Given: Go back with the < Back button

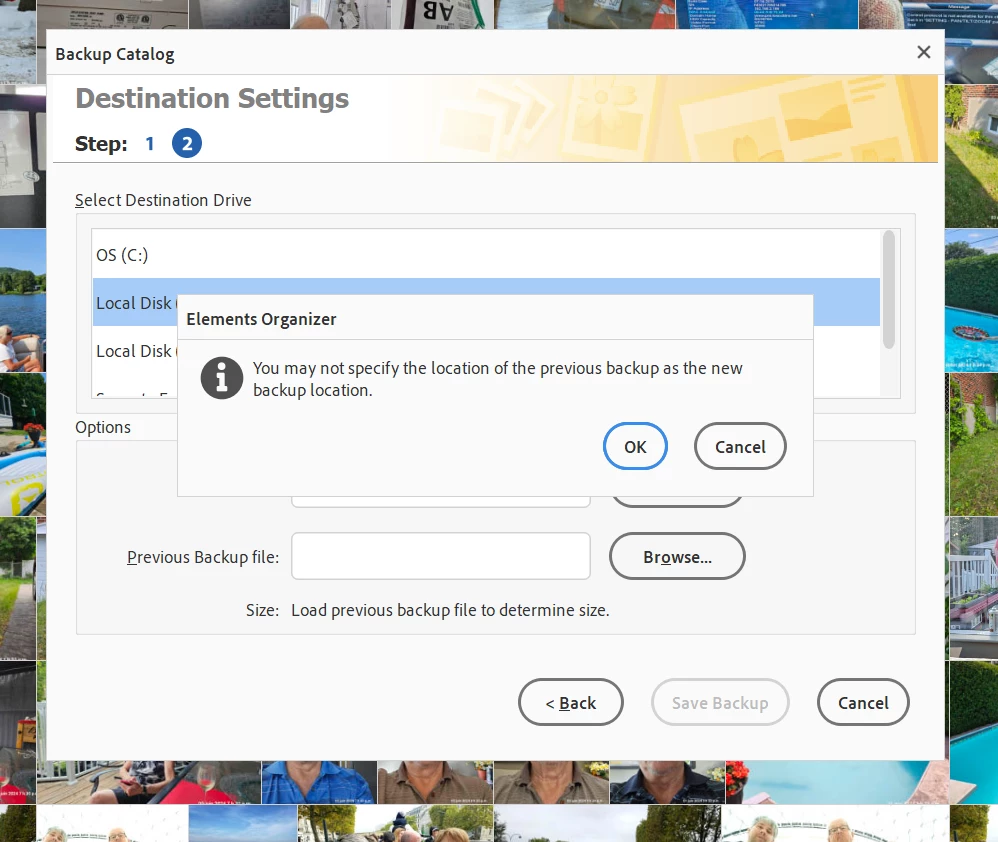Looking at the screenshot, I should click(x=570, y=702).
